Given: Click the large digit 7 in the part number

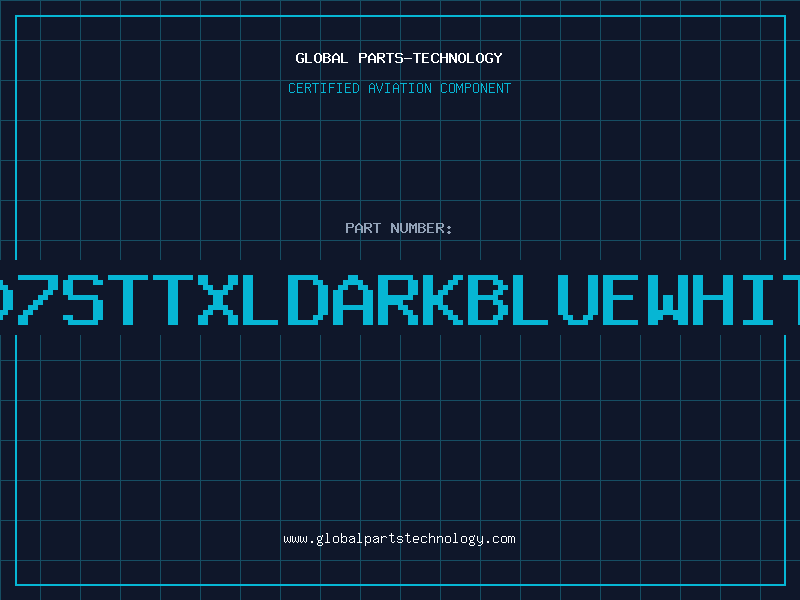Looking at the screenshot, I should 37,300.
